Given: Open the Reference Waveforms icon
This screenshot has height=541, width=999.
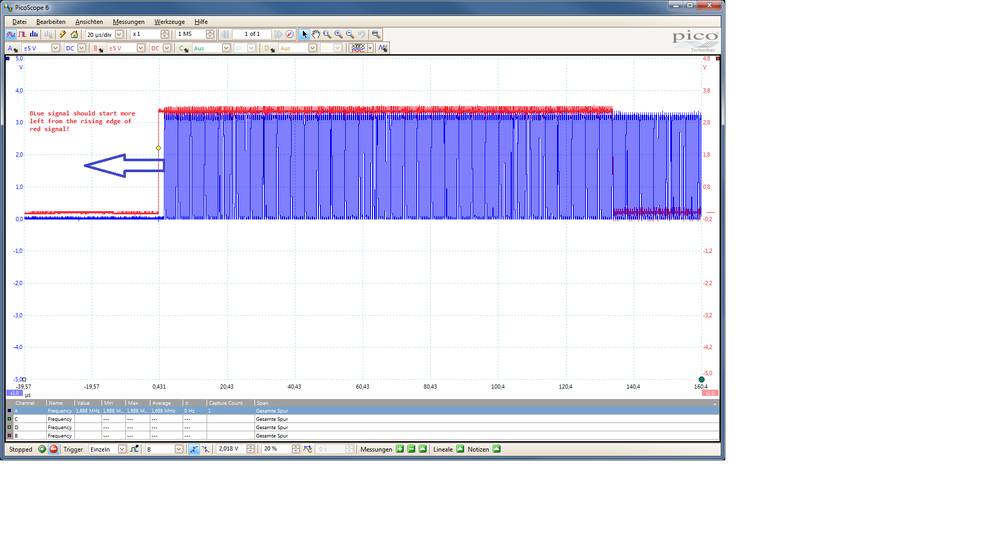Looking at the screenshot, I should coord(383,48).
